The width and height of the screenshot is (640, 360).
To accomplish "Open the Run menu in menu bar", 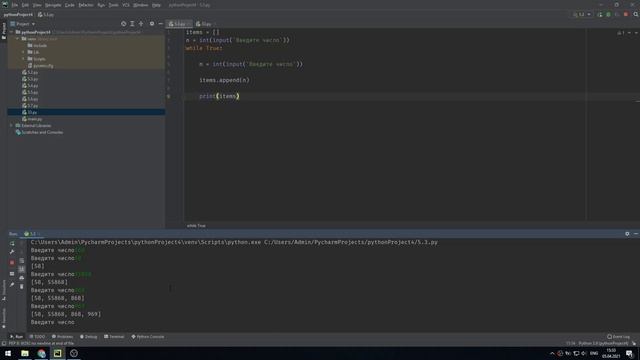I will [101, 5].
